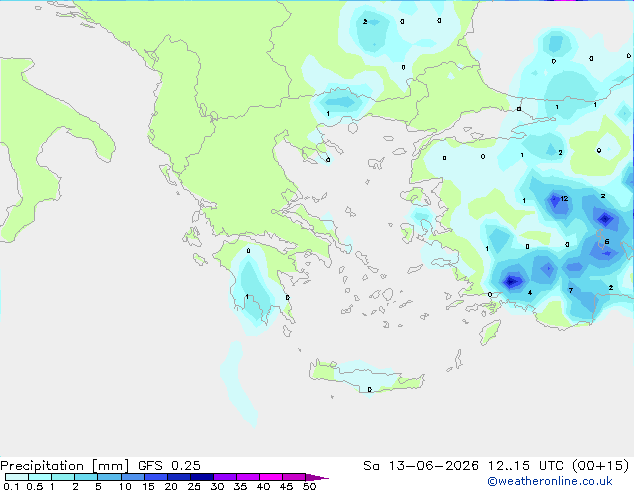Click the '4' precipitation value on map
Screen dimensions: 634x490
coord(530,293)
